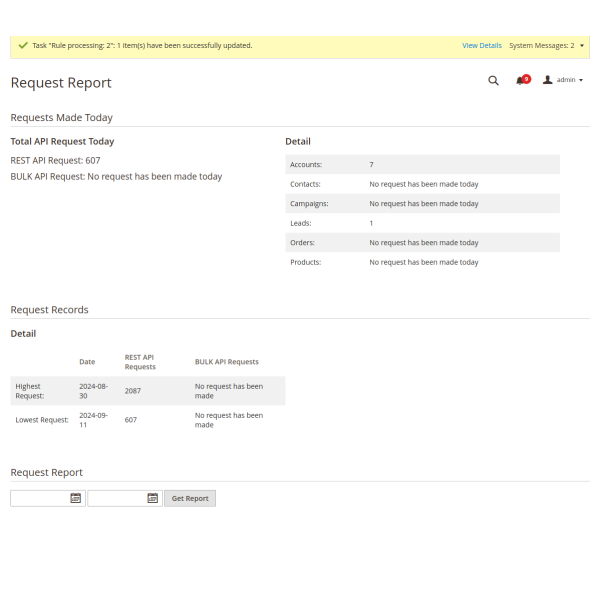Open the first date field calendar icon

click(x=75, y=498)
